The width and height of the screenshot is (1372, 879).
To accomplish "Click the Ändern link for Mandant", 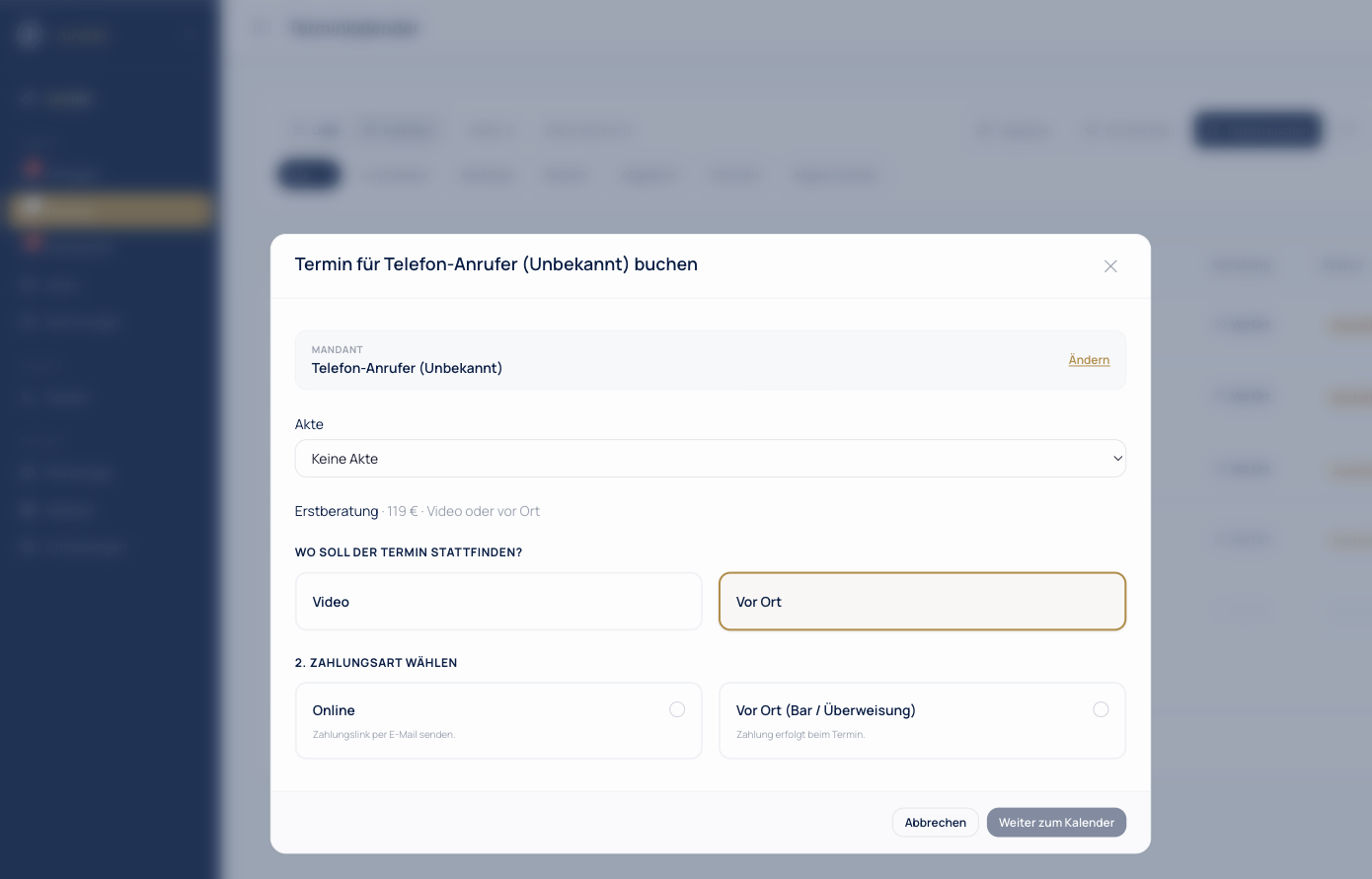I will pyautogui.click(x=1089, y=360).
